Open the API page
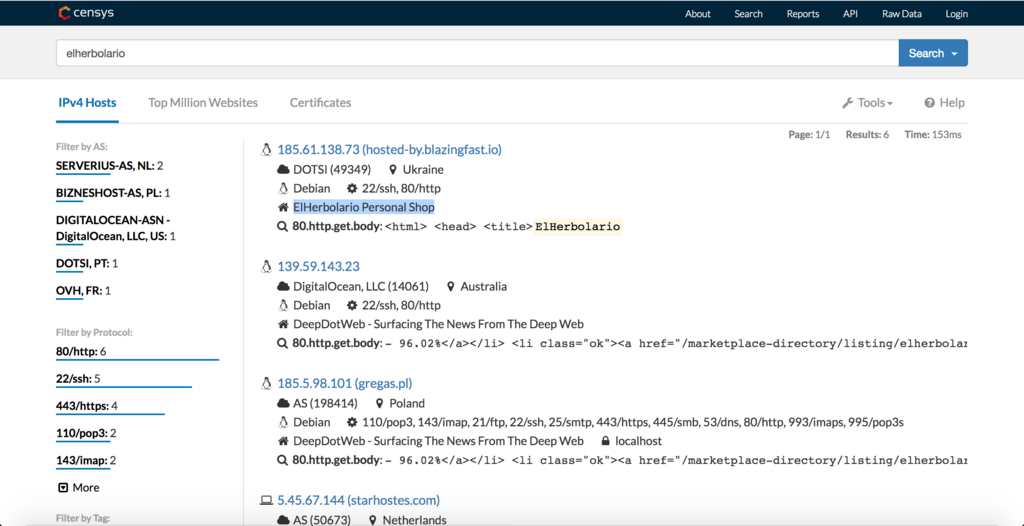The width and height of the screenshot is (1024, 526). [850, 14]
